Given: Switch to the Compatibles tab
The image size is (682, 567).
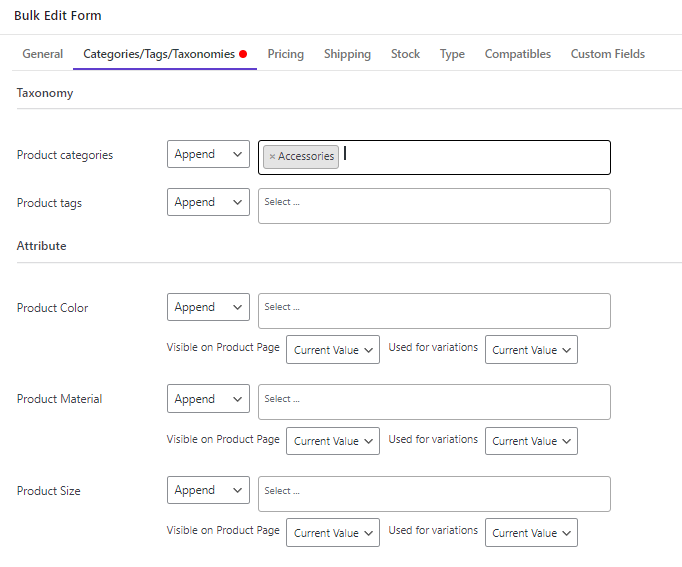Looking at the screenshot, I should coord(518,54).
